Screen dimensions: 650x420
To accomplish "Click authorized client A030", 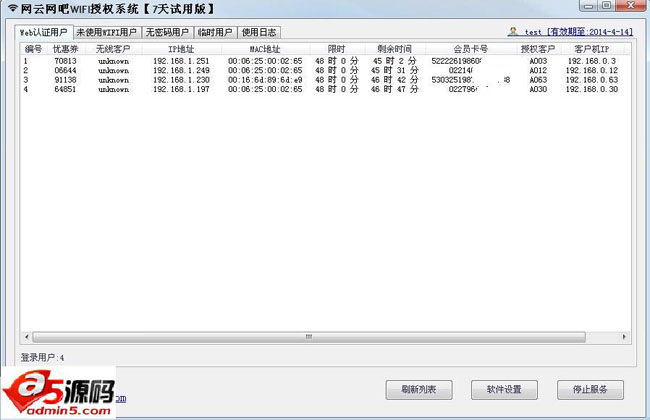I will click(538, 89).
